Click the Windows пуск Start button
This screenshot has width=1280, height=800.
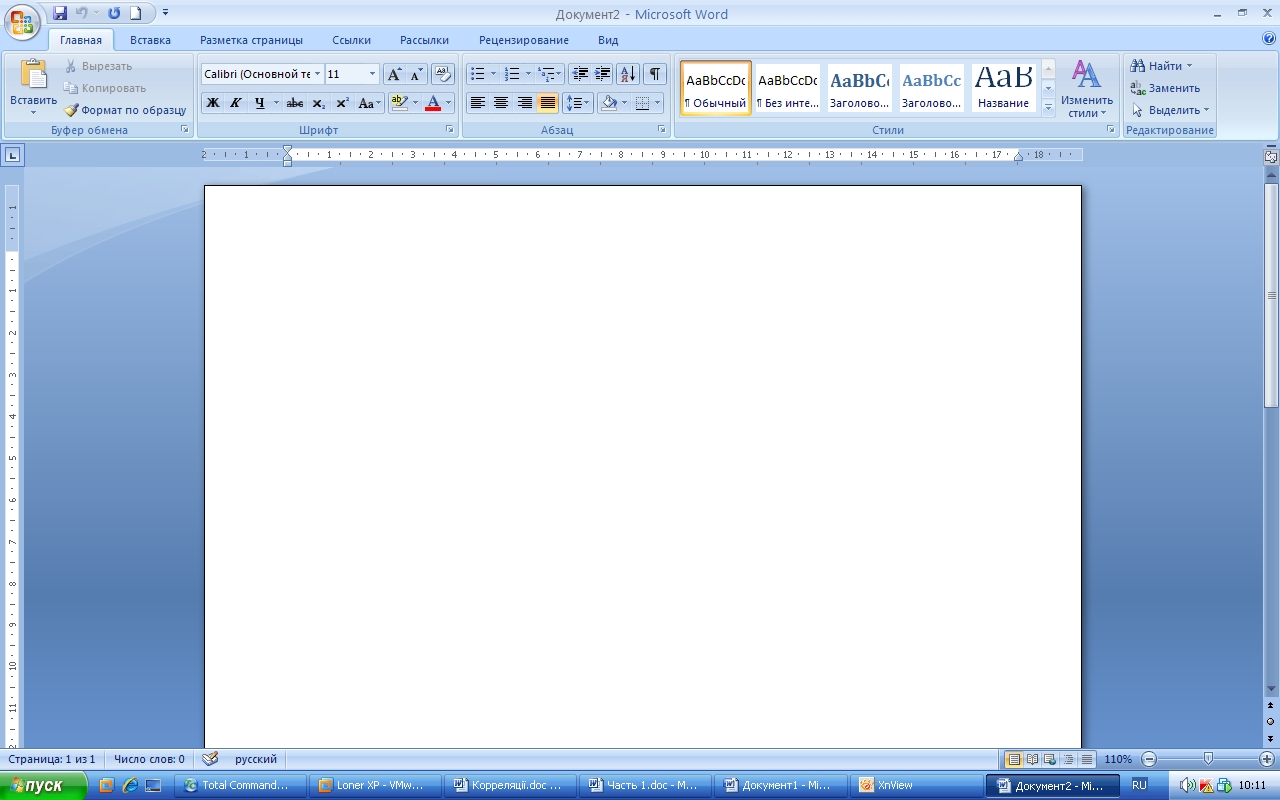point(44,786)
